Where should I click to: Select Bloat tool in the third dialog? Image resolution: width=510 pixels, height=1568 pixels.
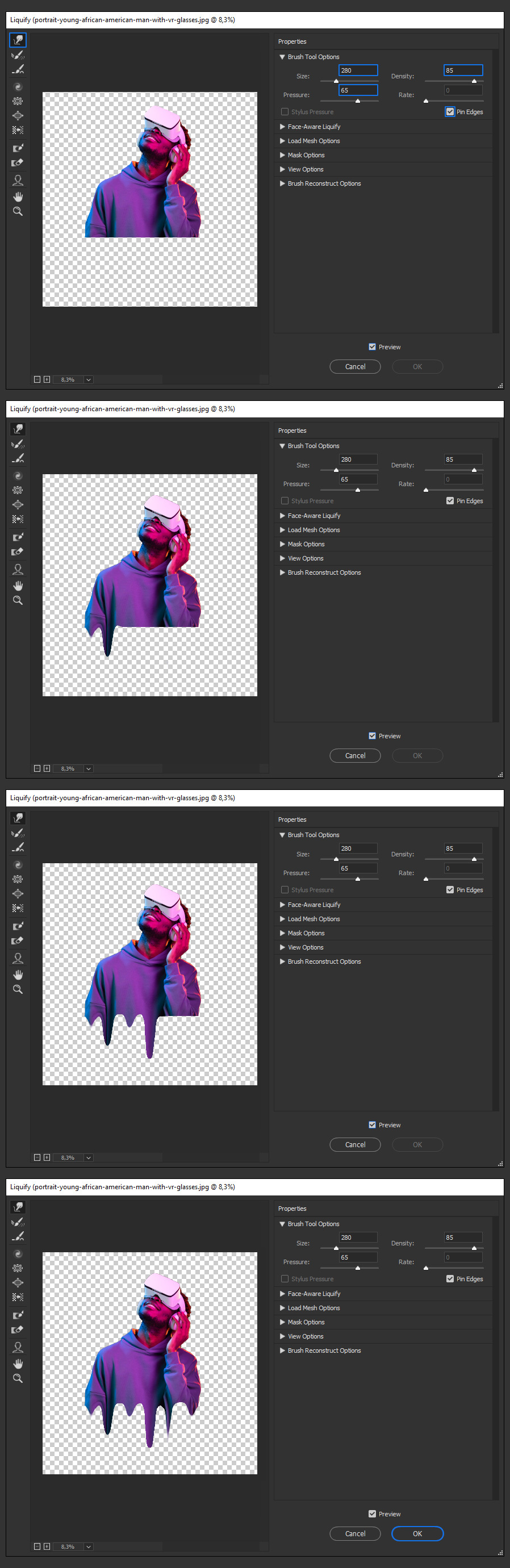18,893
